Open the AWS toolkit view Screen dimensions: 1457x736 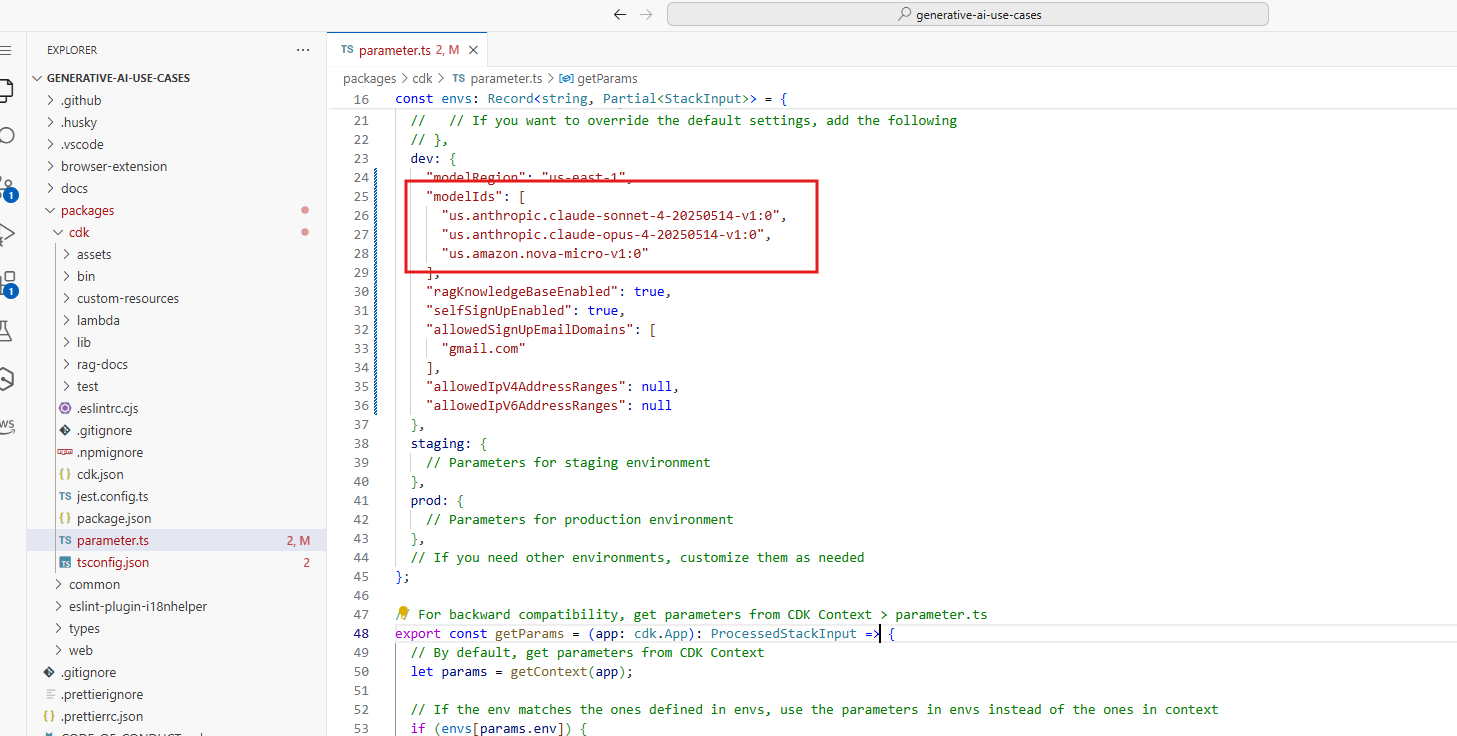coord(7,425)
